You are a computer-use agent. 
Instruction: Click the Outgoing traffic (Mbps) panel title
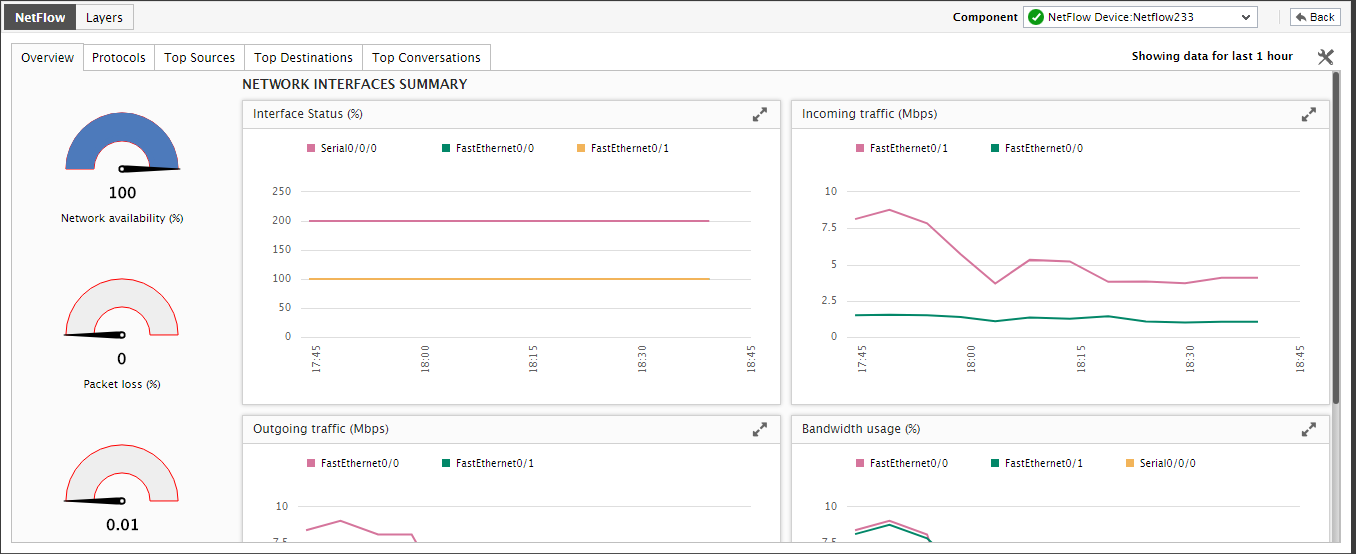coord(321,429)
